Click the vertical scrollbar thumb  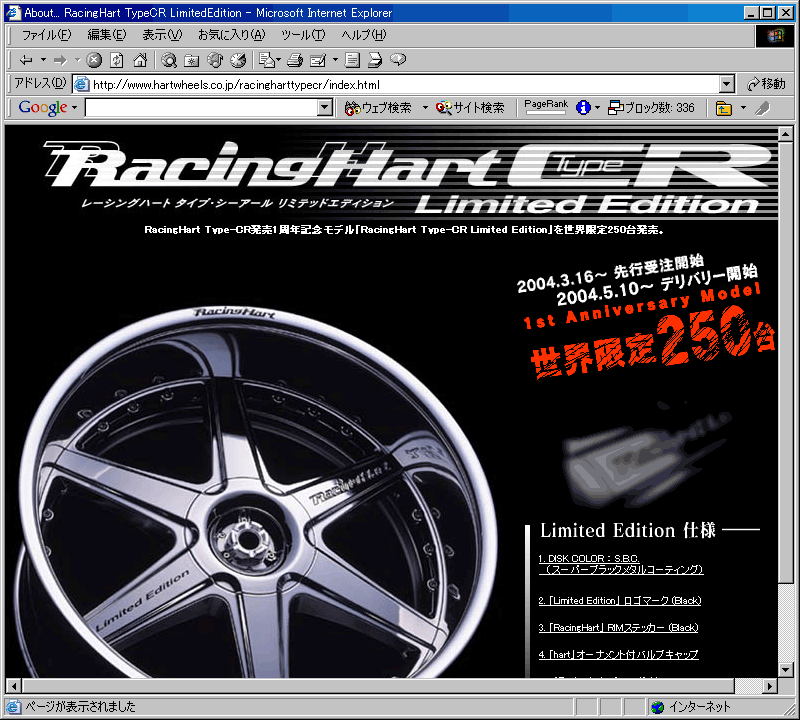785,362
